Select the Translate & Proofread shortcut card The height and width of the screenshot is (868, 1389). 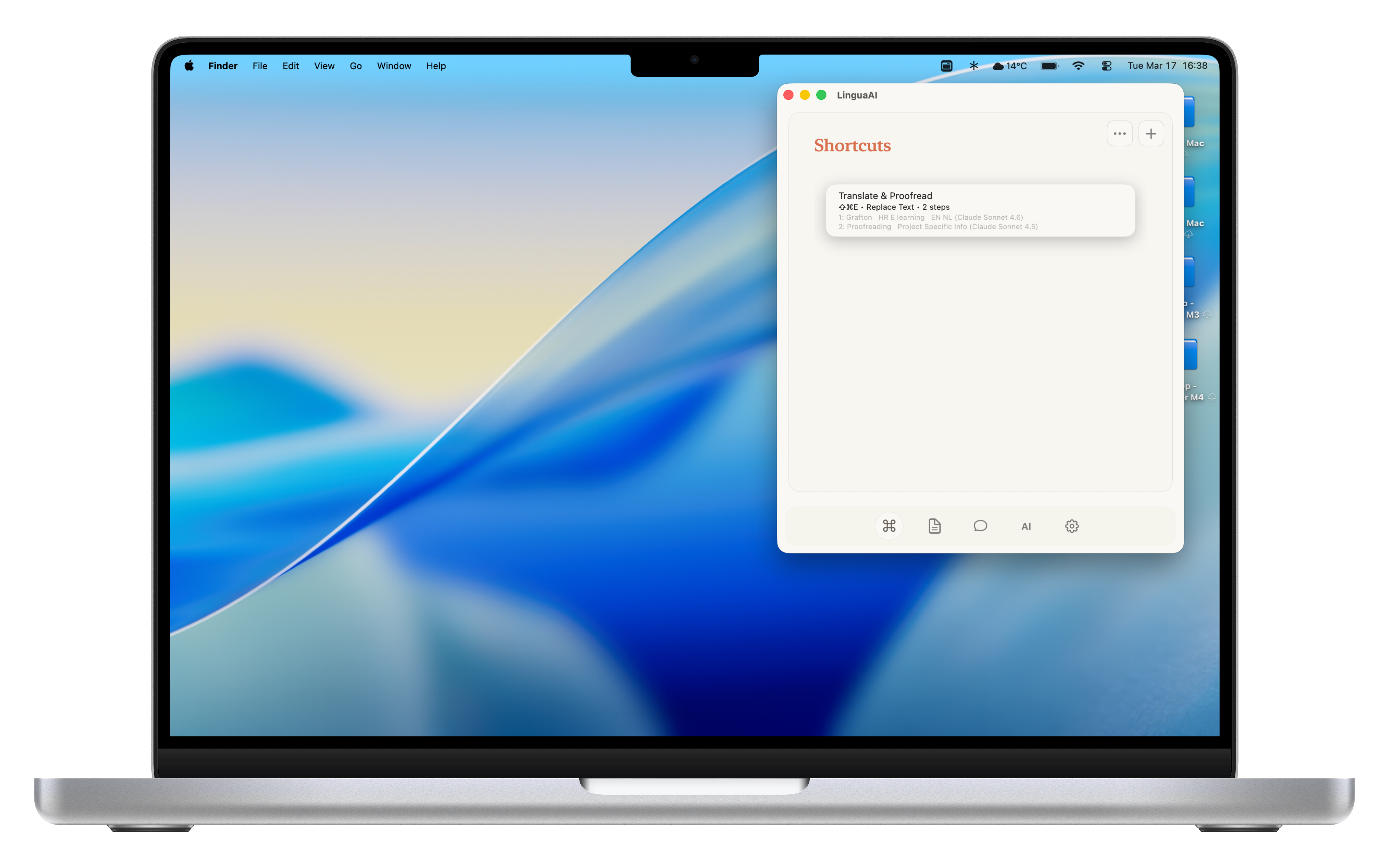click(980, 210)
